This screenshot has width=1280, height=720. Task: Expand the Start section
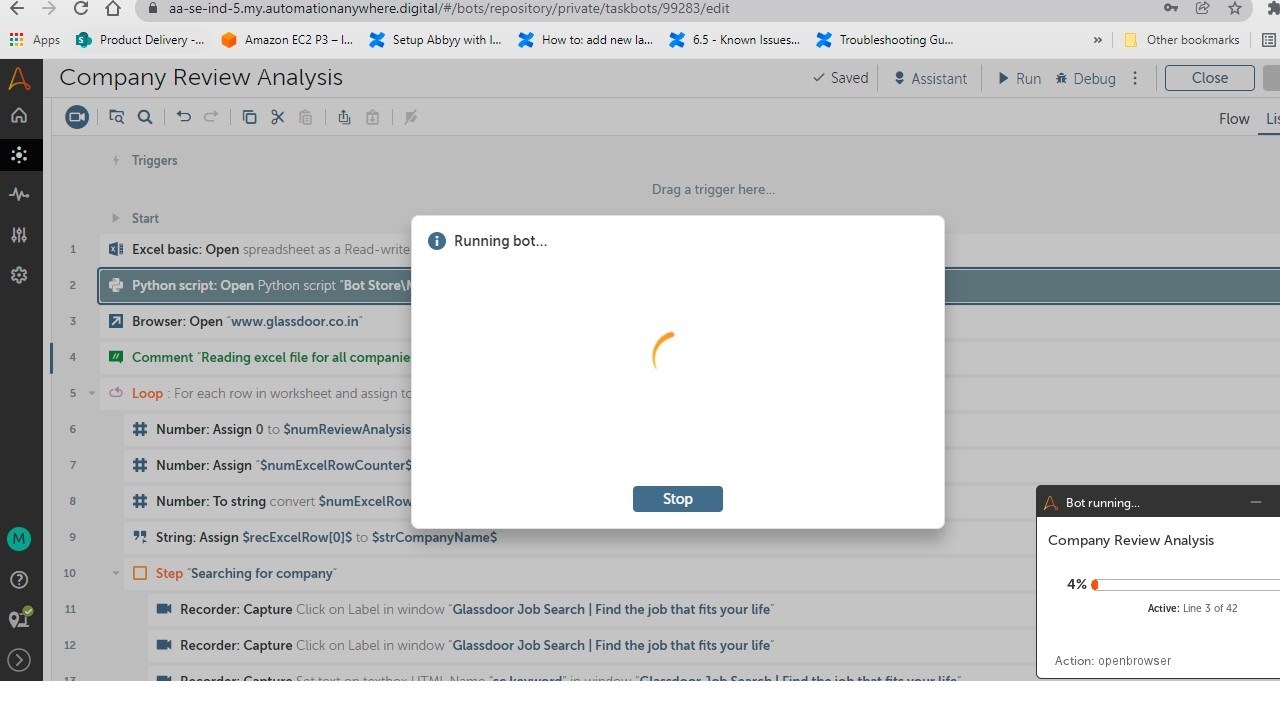117,218
